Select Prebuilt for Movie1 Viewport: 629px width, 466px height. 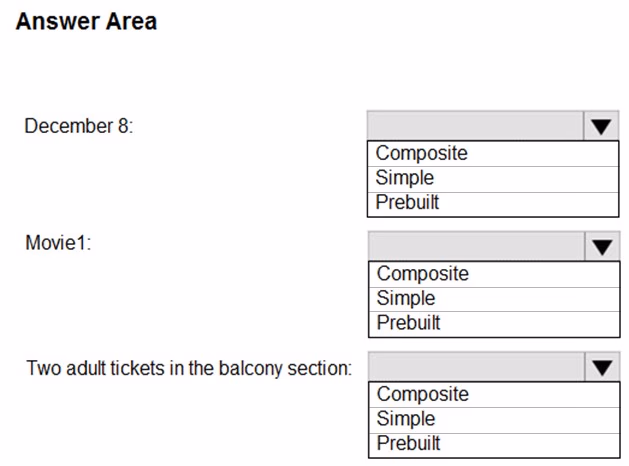(x=494, y=324)
